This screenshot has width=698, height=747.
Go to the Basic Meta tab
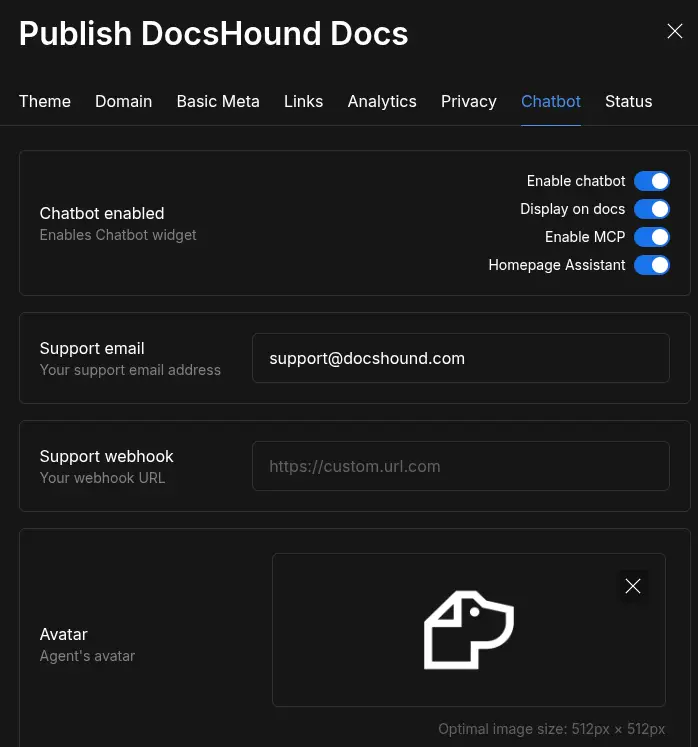click(218, 101)
